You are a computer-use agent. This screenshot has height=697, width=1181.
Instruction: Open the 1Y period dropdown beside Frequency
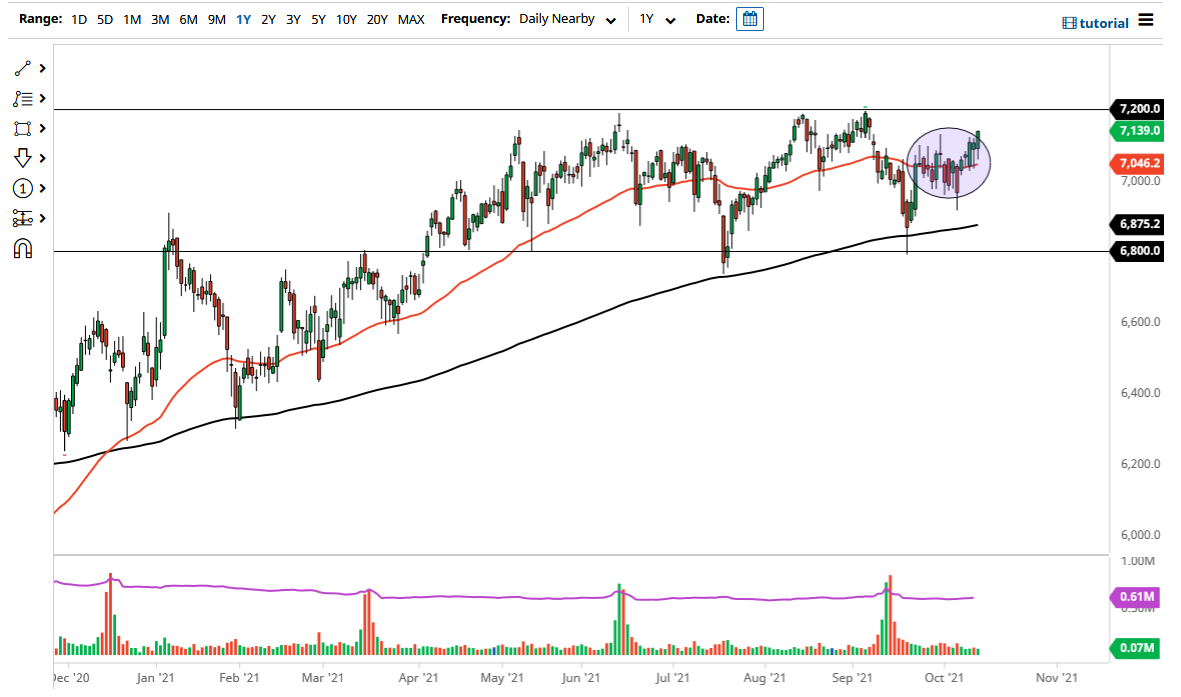coord(656,19)
